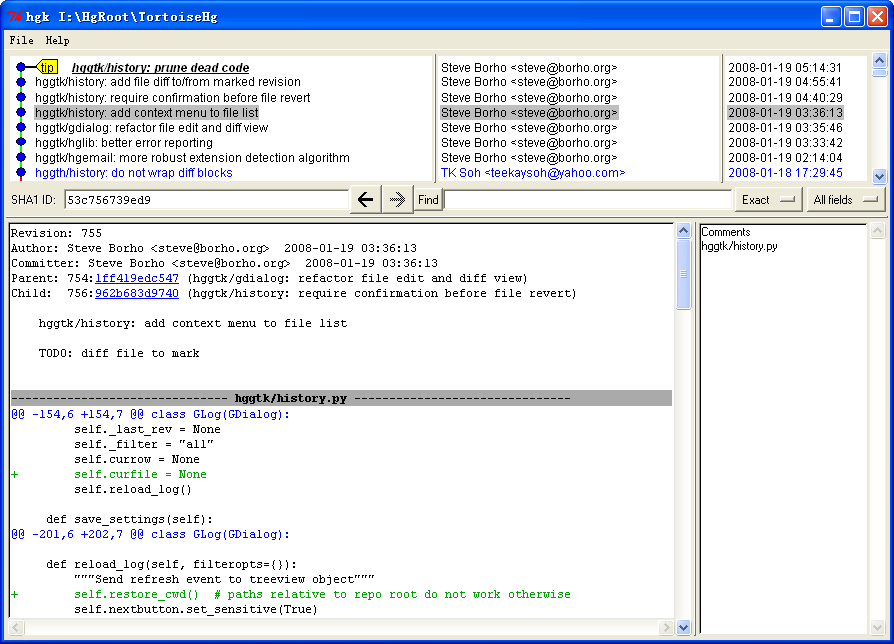Click graph node of 'require confirmation before file revert'

coord(21,97)
